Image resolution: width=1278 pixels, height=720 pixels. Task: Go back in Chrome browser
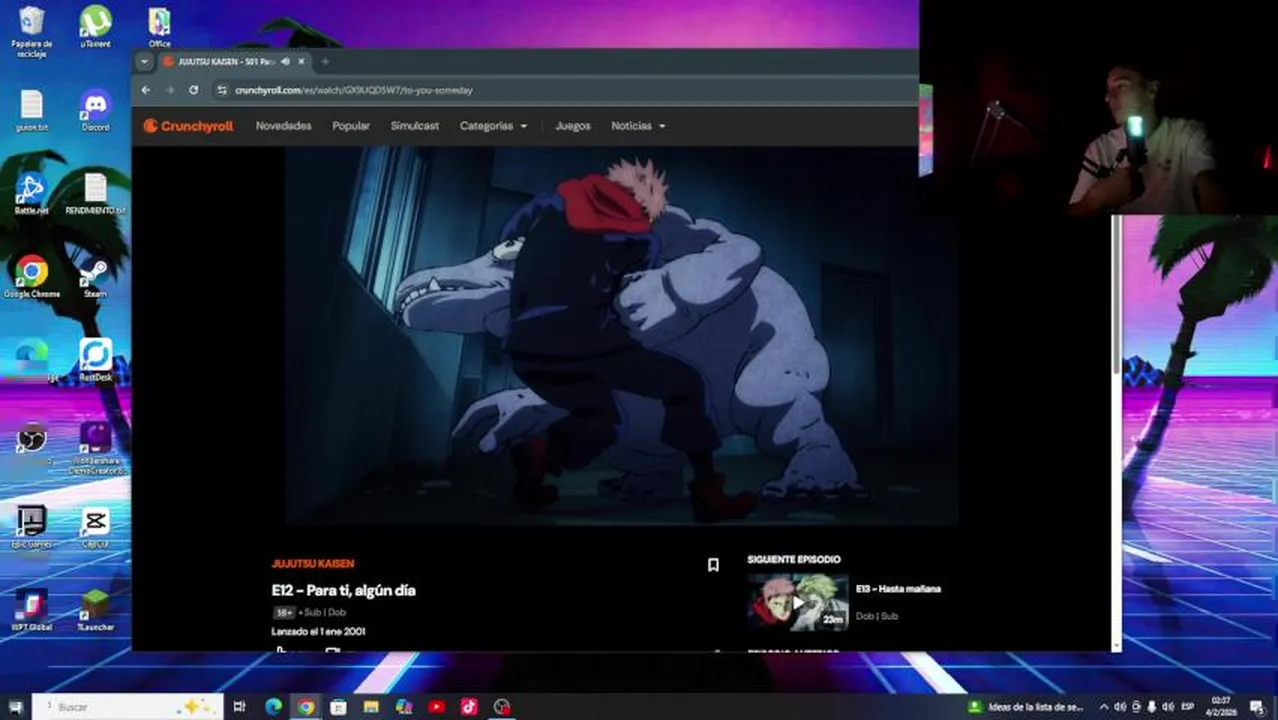click(x=146, y=90)
